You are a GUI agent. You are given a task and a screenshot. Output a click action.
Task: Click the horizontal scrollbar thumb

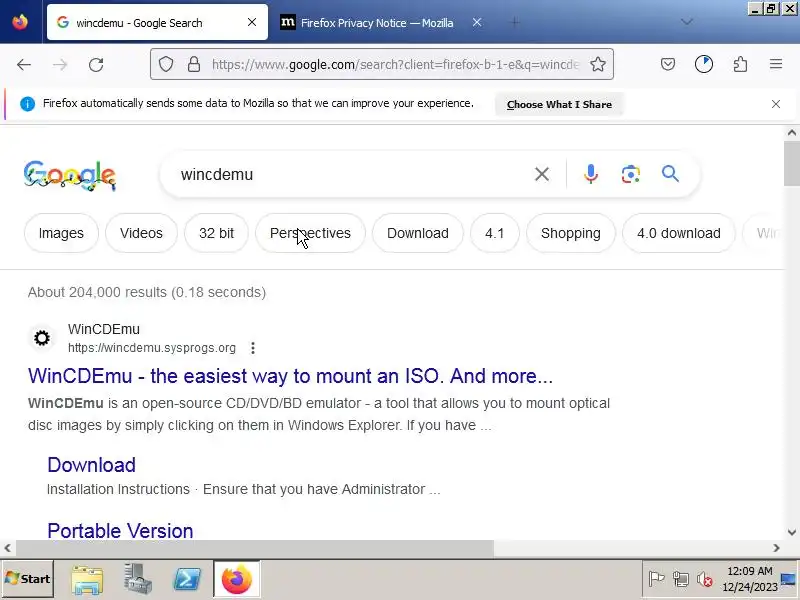[255, 548]
